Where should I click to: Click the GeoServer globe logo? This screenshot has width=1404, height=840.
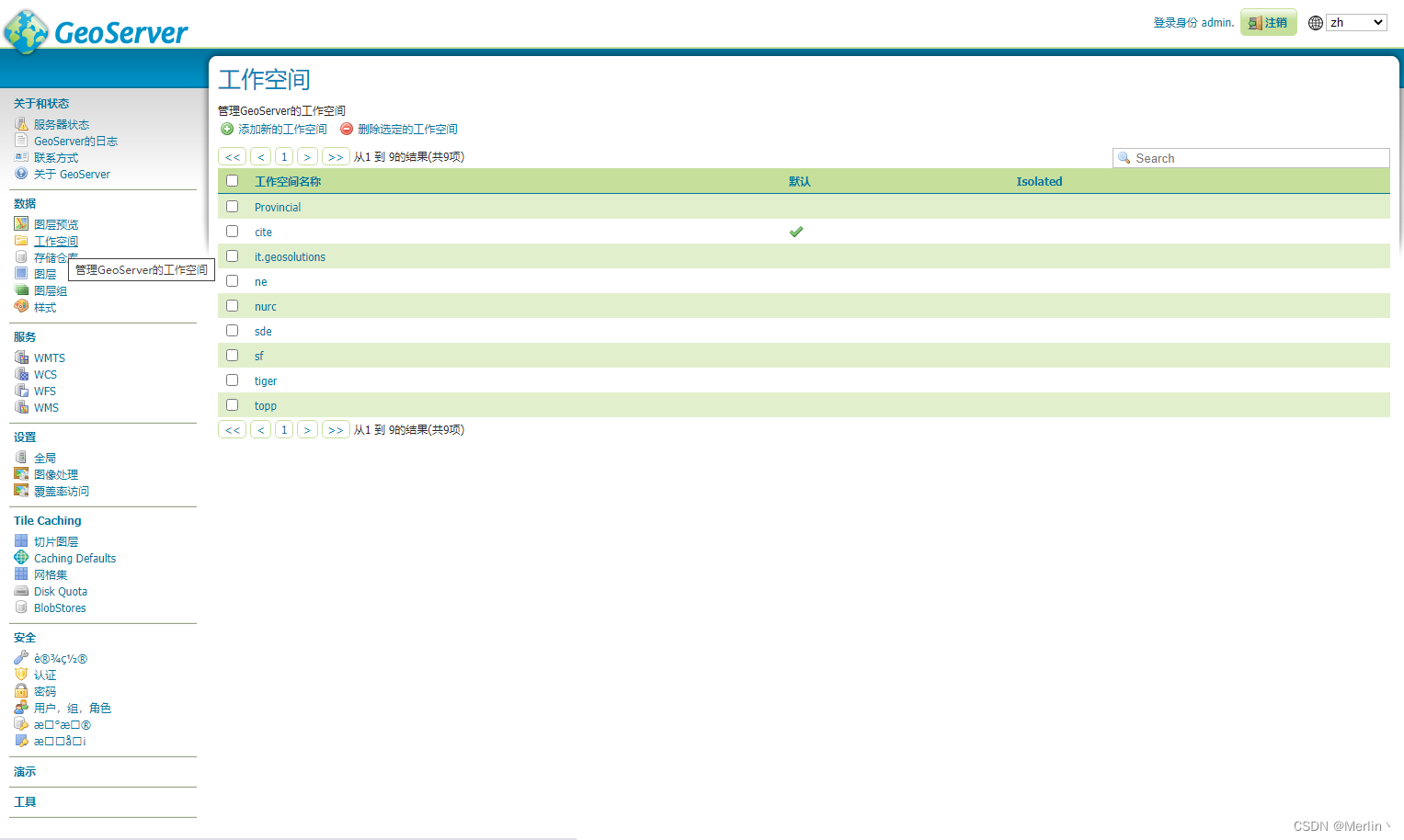[27, 32]
